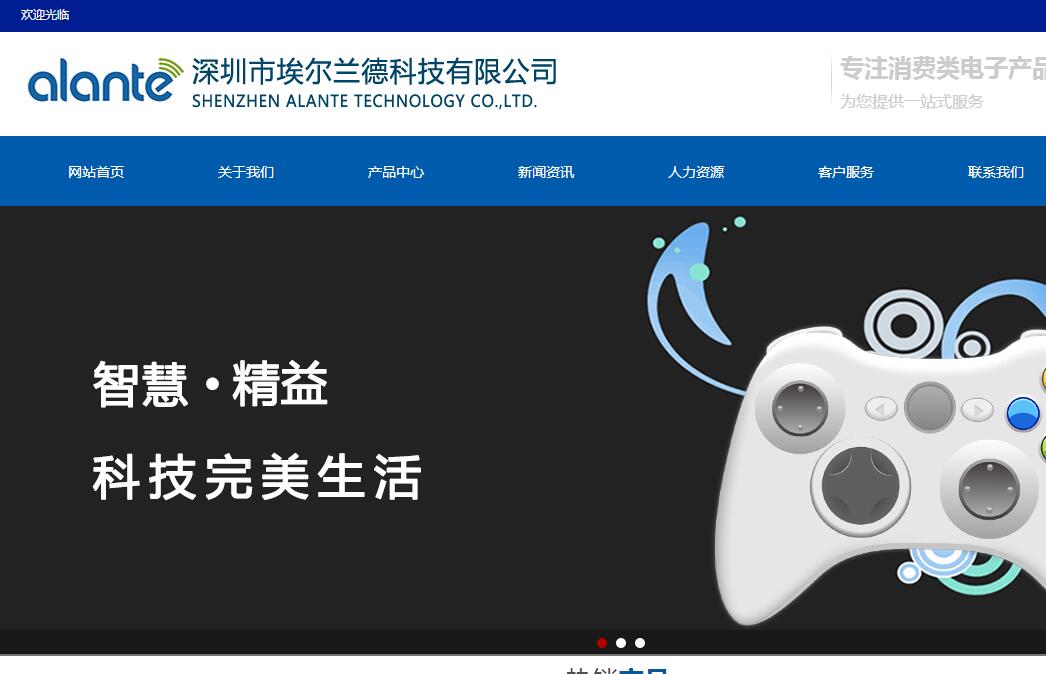Click 深圳市埃尔兰德科技有限公司 company name
Viewport: 1046px width, 674px height.
(x=374, y=72)
